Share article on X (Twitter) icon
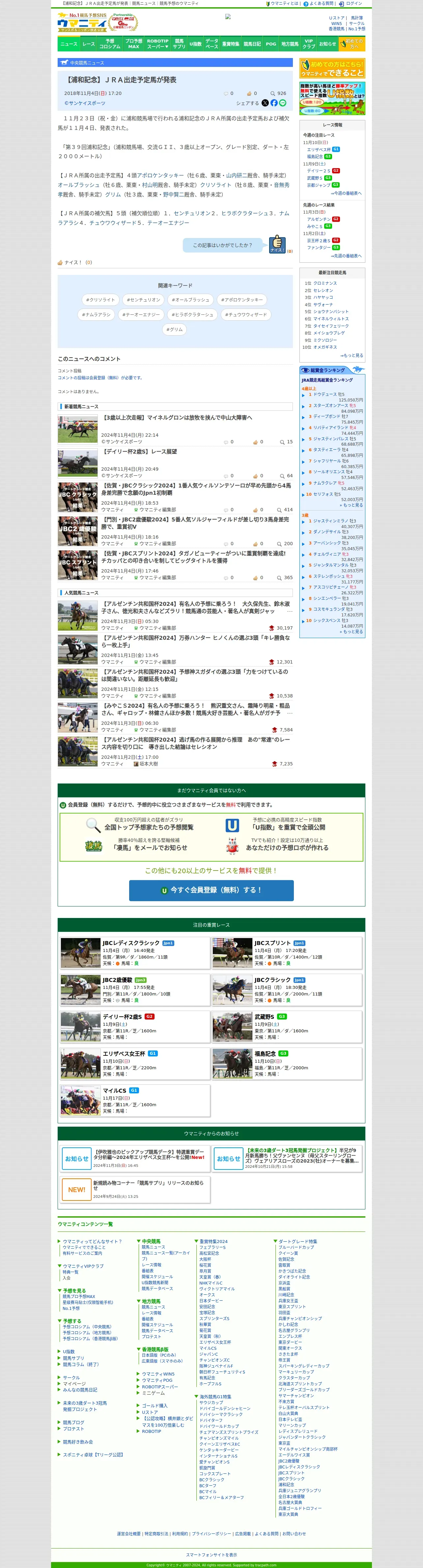This screenshot has width=423, height=1568. click(x=265, y=103)
